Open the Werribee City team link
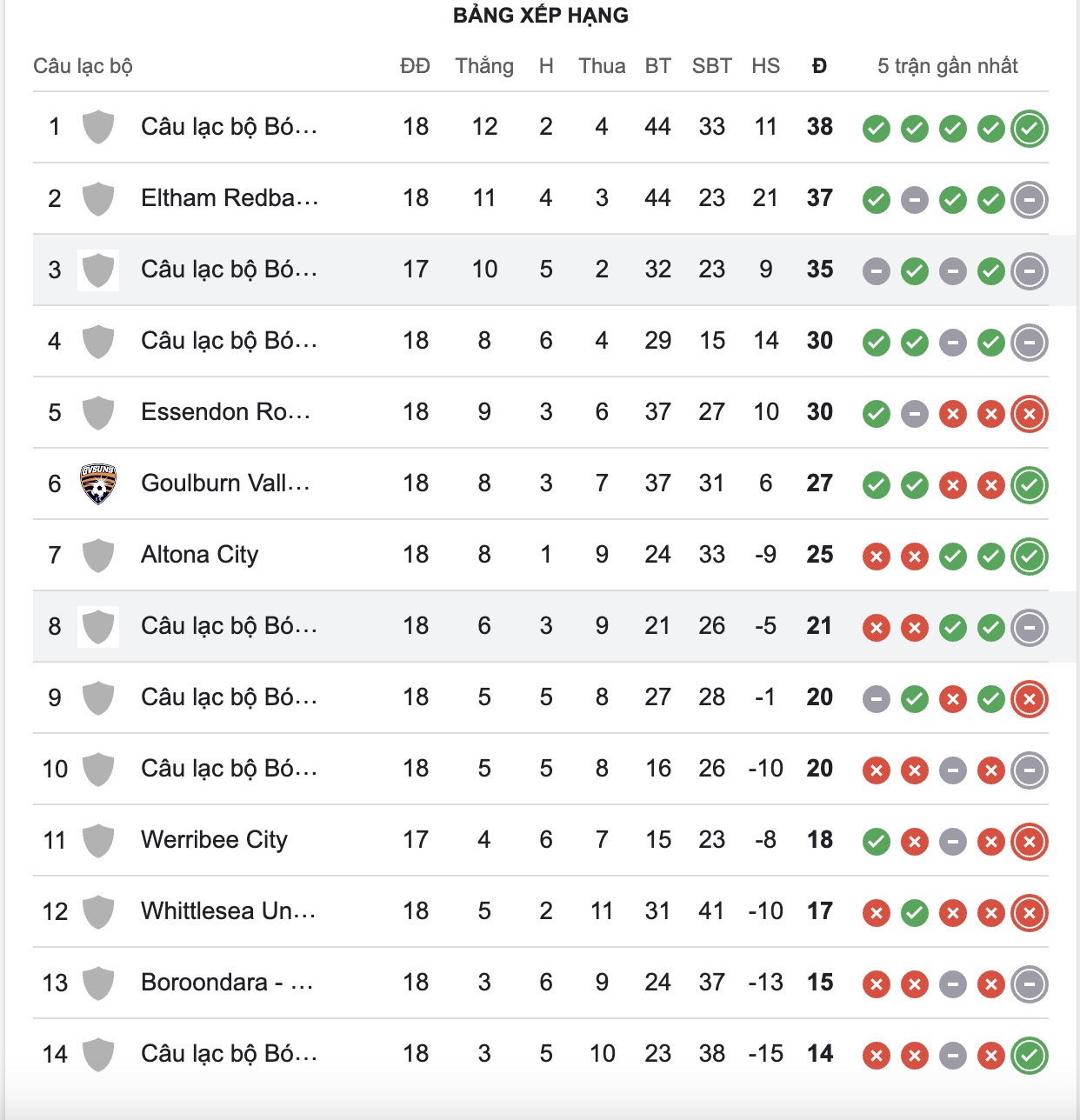Viewport: 1080px width, 1120px height. coord(214,840)
